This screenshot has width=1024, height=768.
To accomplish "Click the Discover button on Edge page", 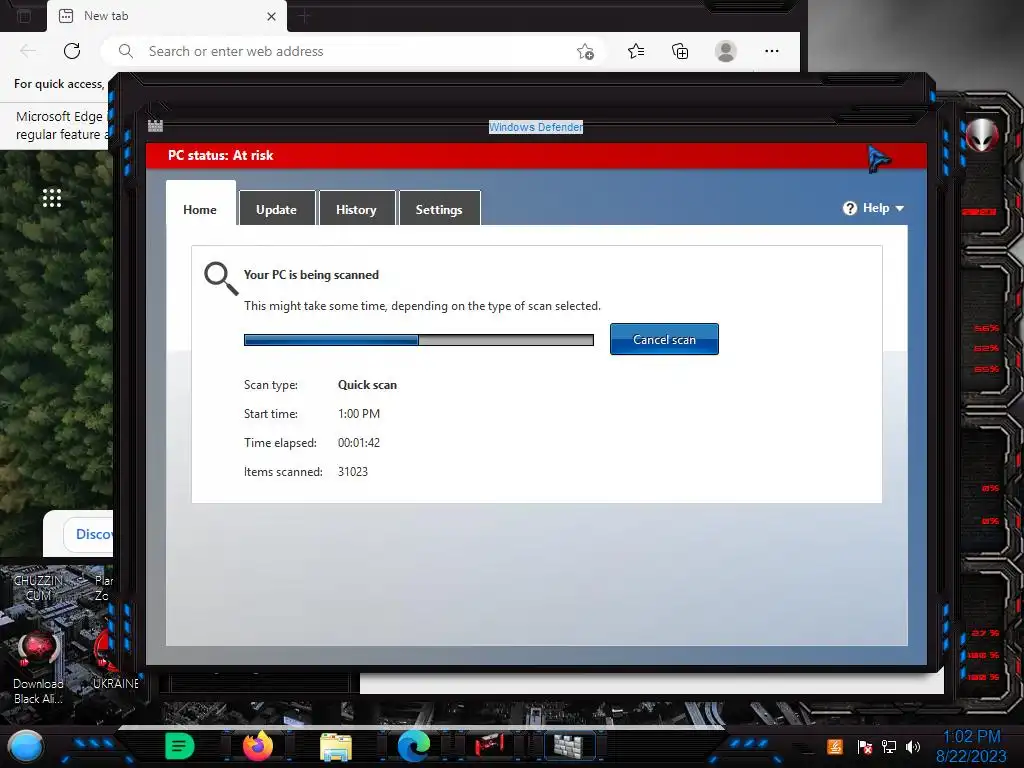I will (89, 534).
